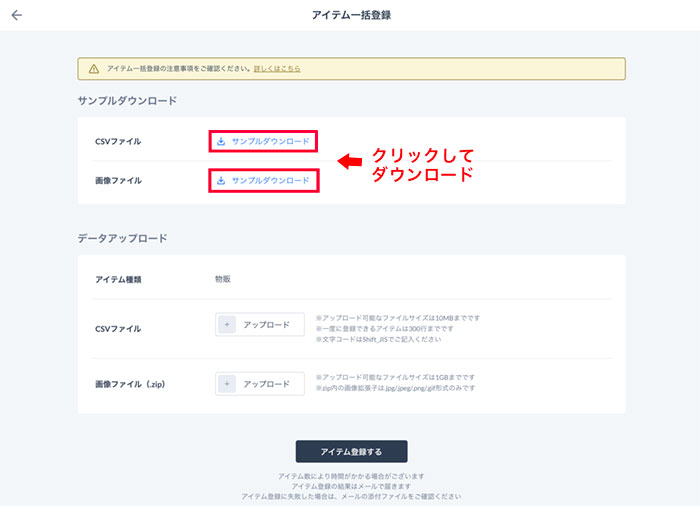Click the アイテム登録に失敗した場合 note
Image resolution: width=700 pixels, height=506 pixels.
351,497
